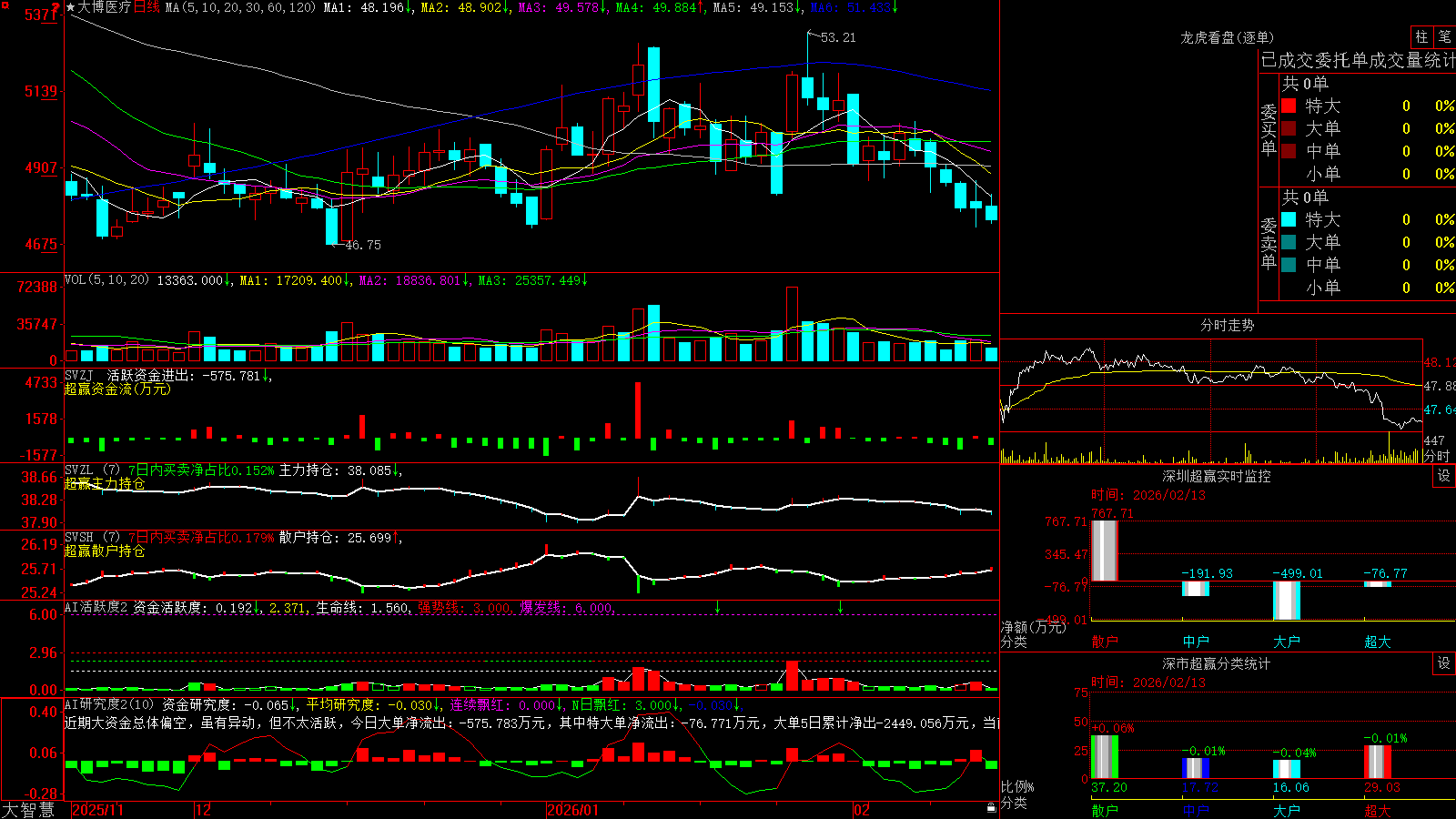Screen dimensions: 1456x819
Task: Click the 超大 -76.77 bar in 实时监控
Action: point(1378,584)
